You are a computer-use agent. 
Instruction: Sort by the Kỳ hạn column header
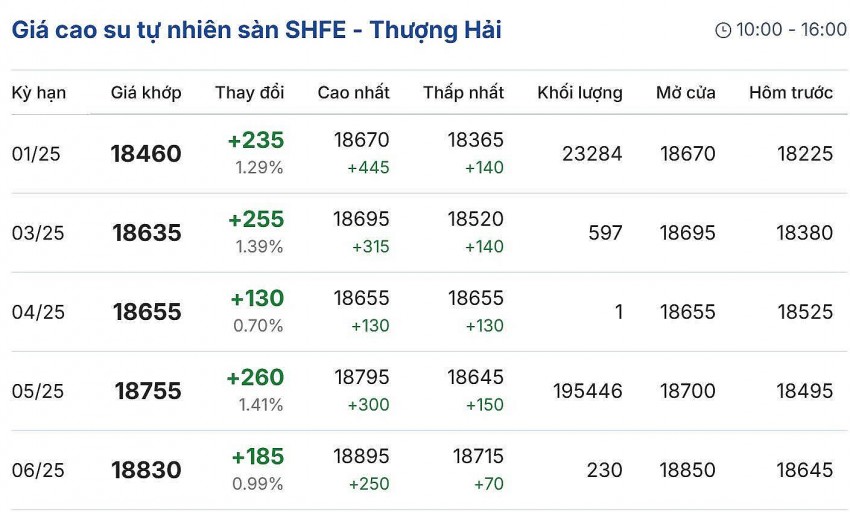pos(39,93)
